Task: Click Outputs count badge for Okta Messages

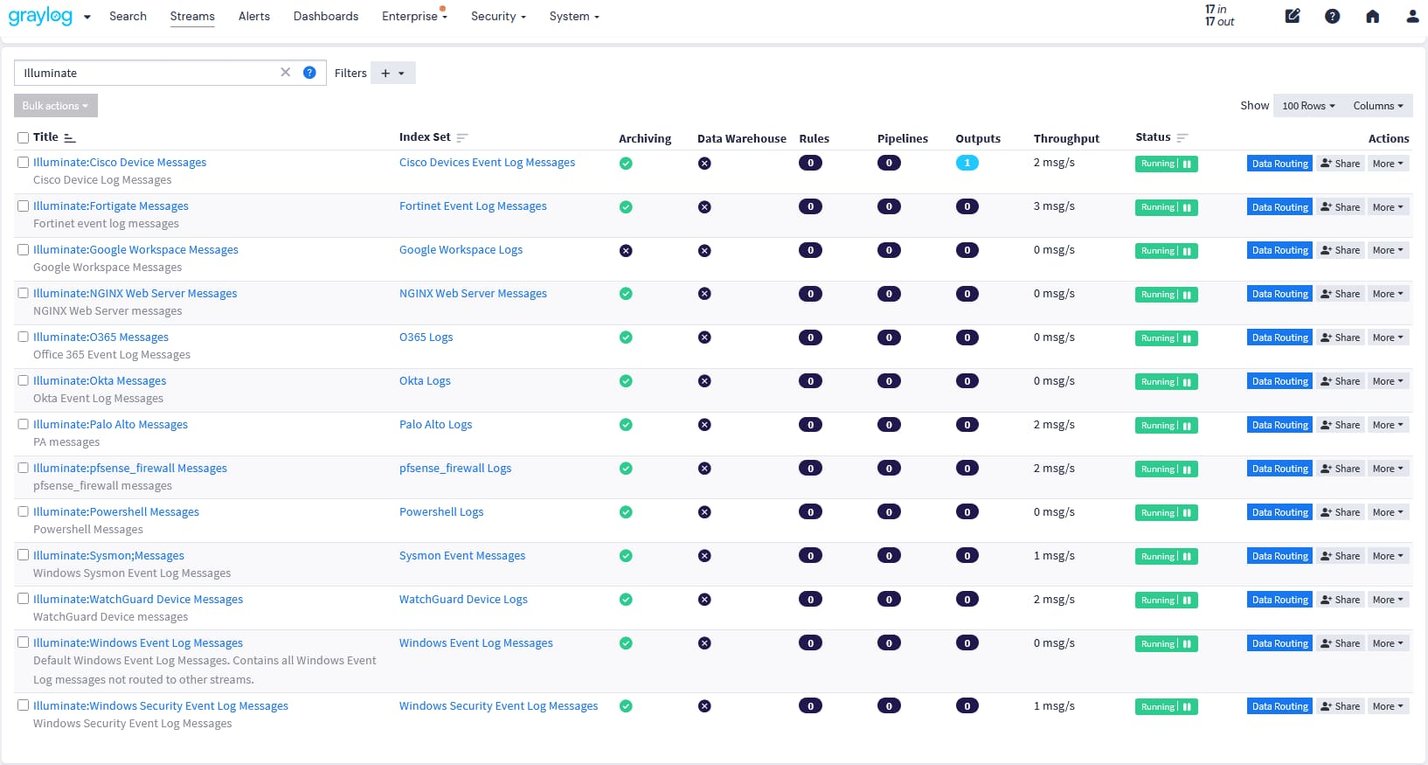Action: click(x=967, y=381)
